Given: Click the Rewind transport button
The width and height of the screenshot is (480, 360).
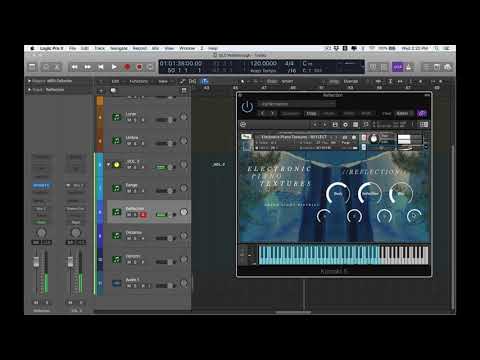Looking at the screenshot, I should point(74,67).
